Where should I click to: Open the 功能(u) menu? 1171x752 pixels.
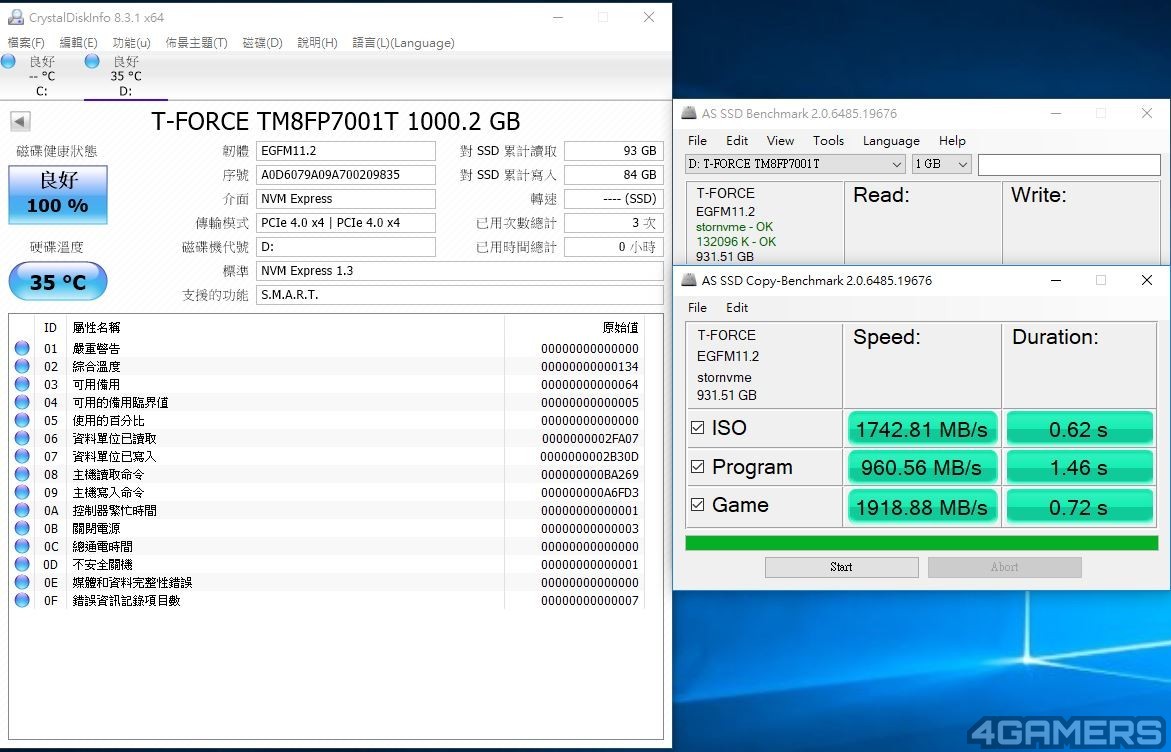pos(131,43)
